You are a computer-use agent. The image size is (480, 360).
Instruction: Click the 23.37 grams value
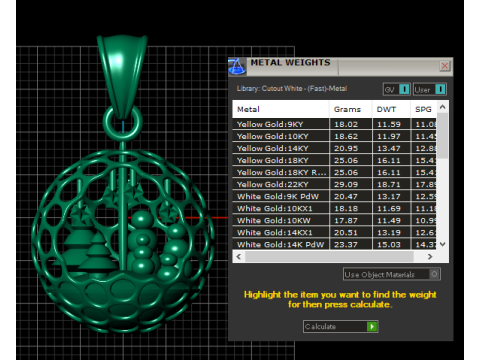pos(346,244)
